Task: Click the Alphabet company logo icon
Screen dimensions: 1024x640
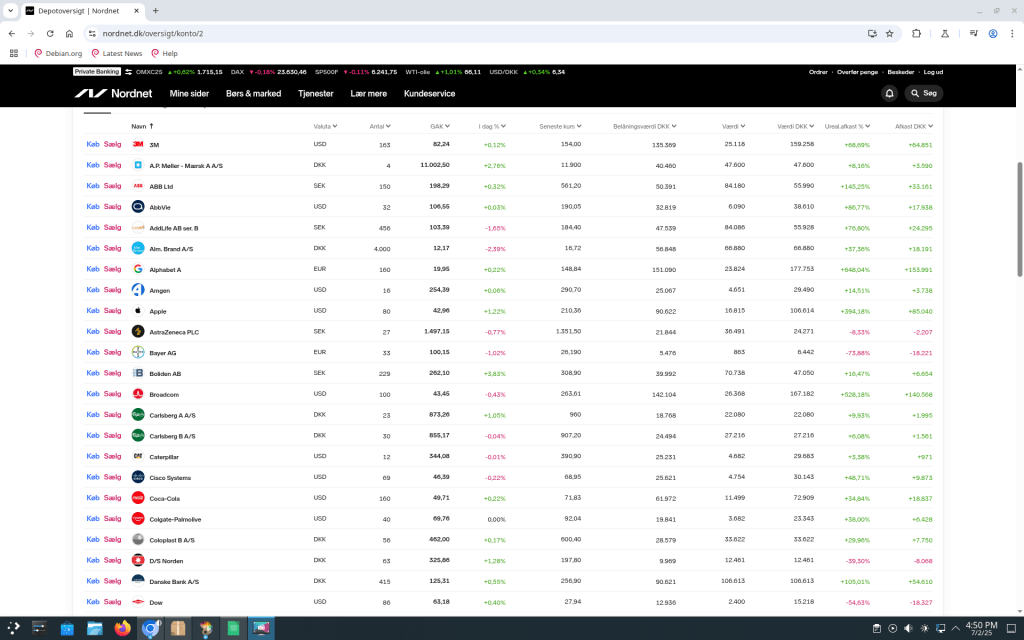Action: point(138,269)
